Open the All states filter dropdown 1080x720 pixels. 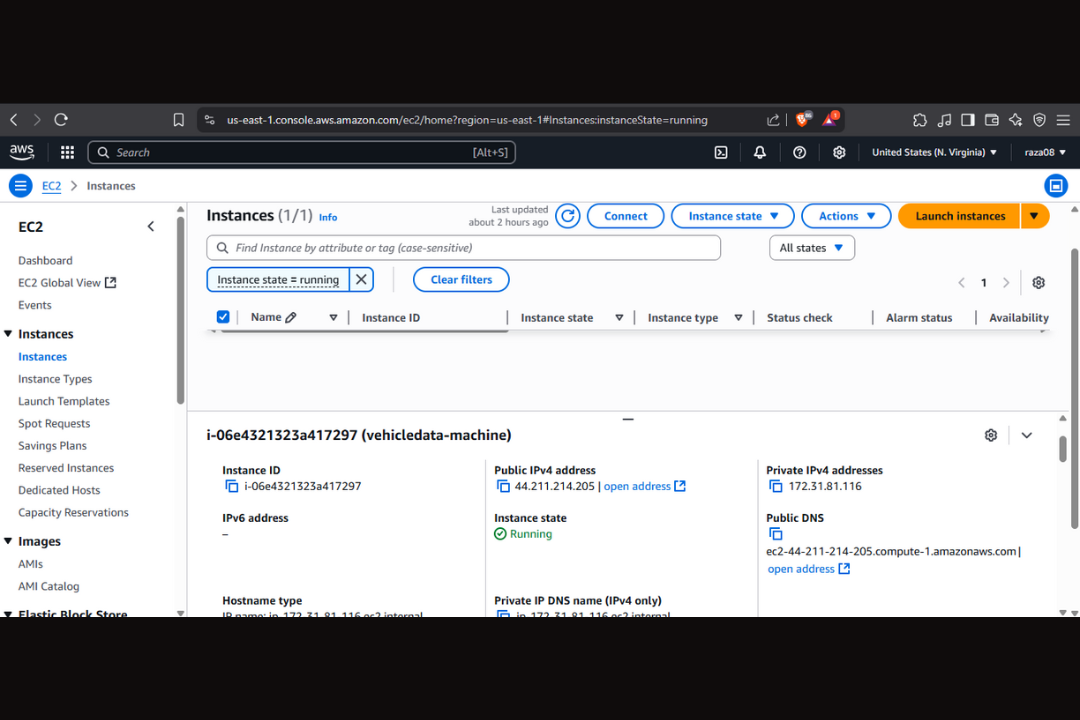click(811, 248)
